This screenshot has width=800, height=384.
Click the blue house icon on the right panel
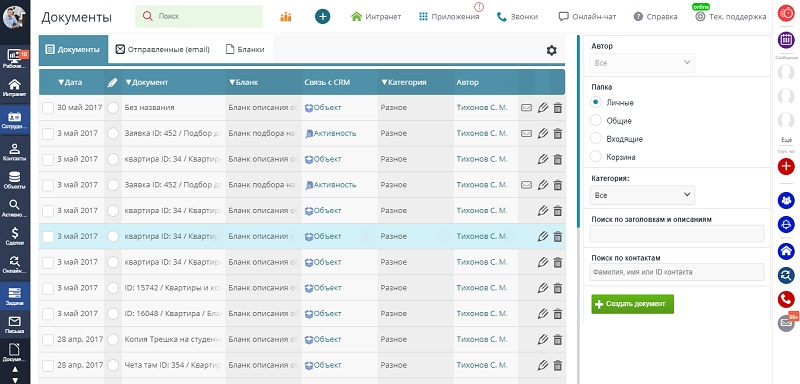coord(786,250)
